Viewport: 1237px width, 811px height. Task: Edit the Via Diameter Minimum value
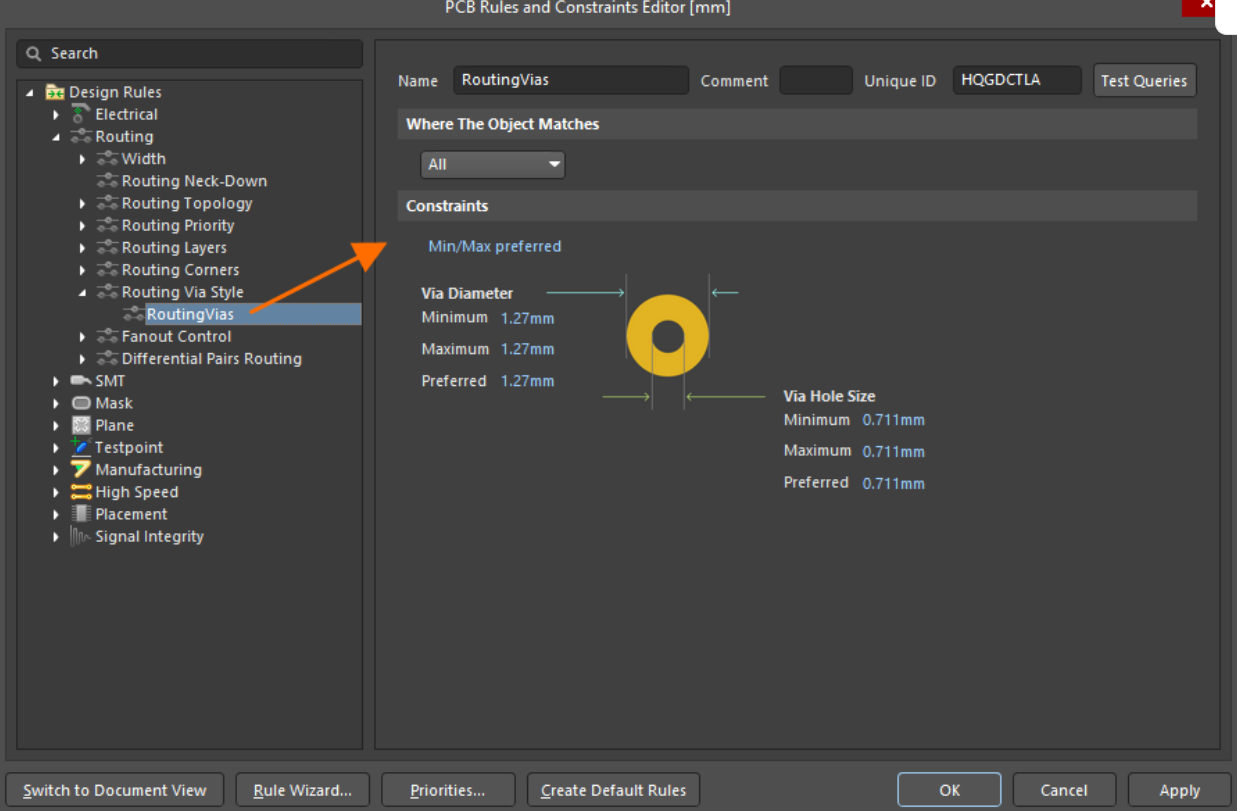(x=527, y=318)
